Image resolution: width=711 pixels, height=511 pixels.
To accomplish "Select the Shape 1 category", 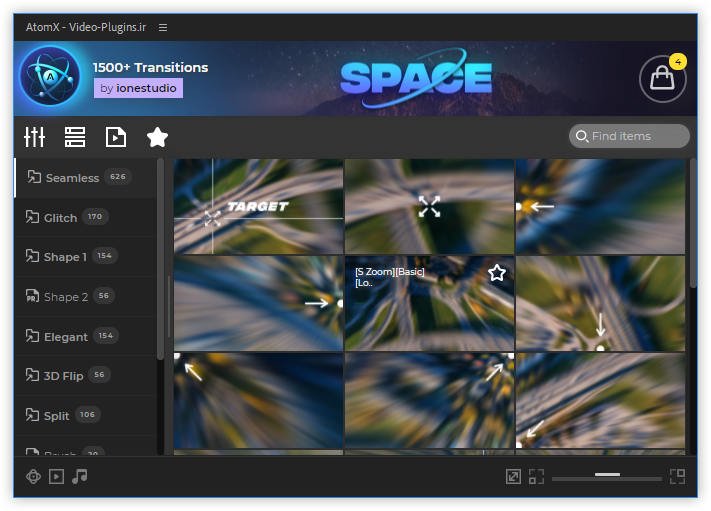I will 86,257.
